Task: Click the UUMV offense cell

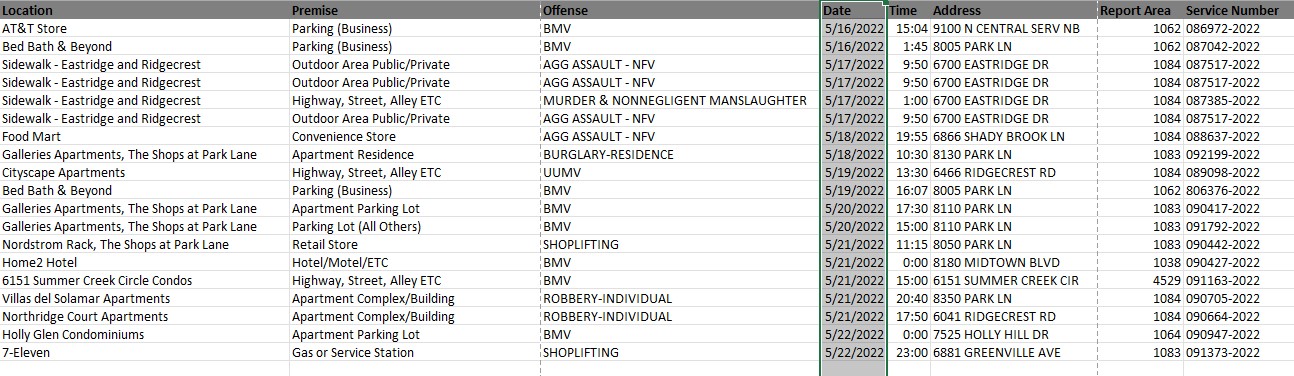Action: [680, 172]
